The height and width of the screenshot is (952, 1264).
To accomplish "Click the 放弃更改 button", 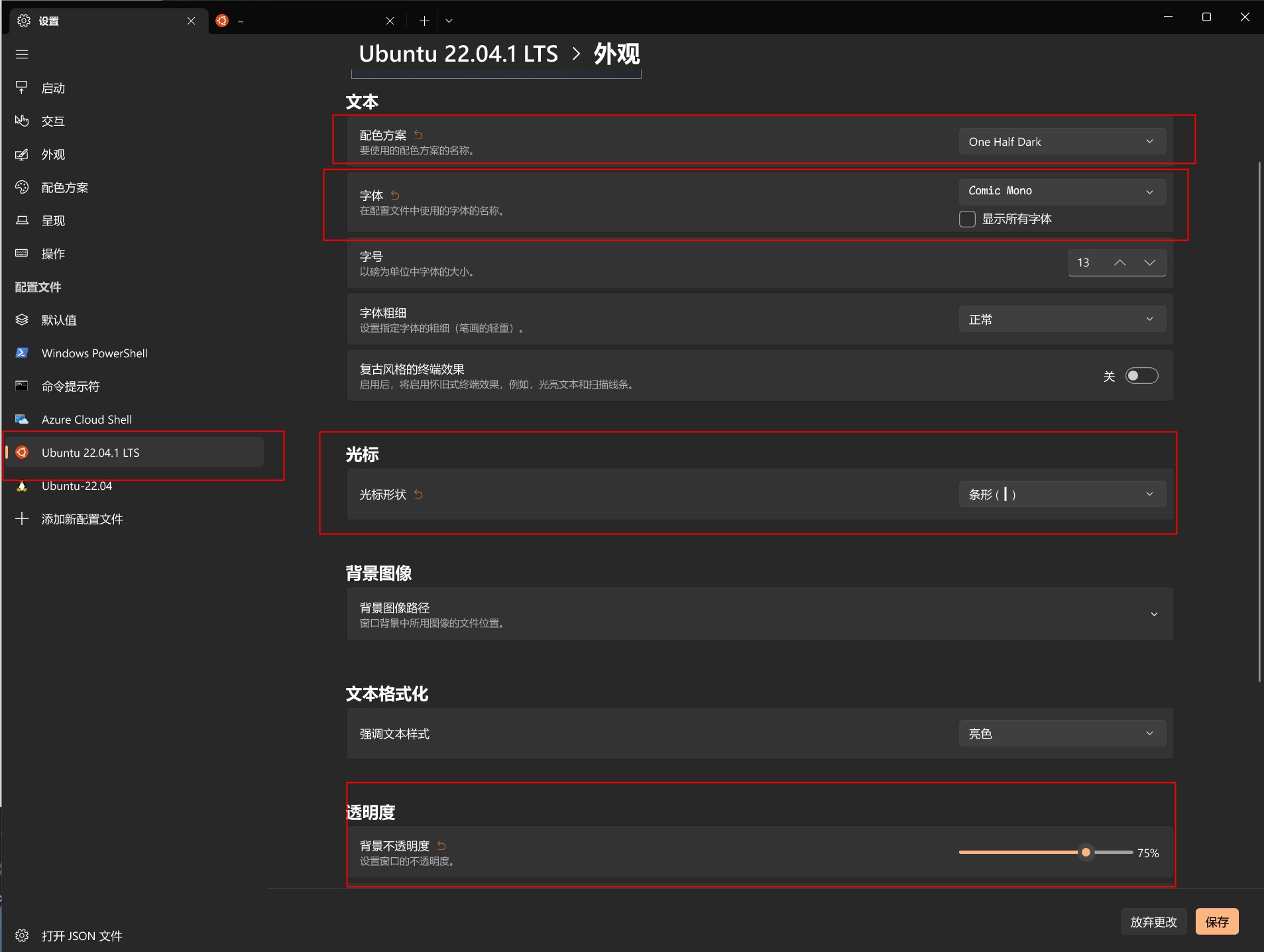I will [1153, 922].
